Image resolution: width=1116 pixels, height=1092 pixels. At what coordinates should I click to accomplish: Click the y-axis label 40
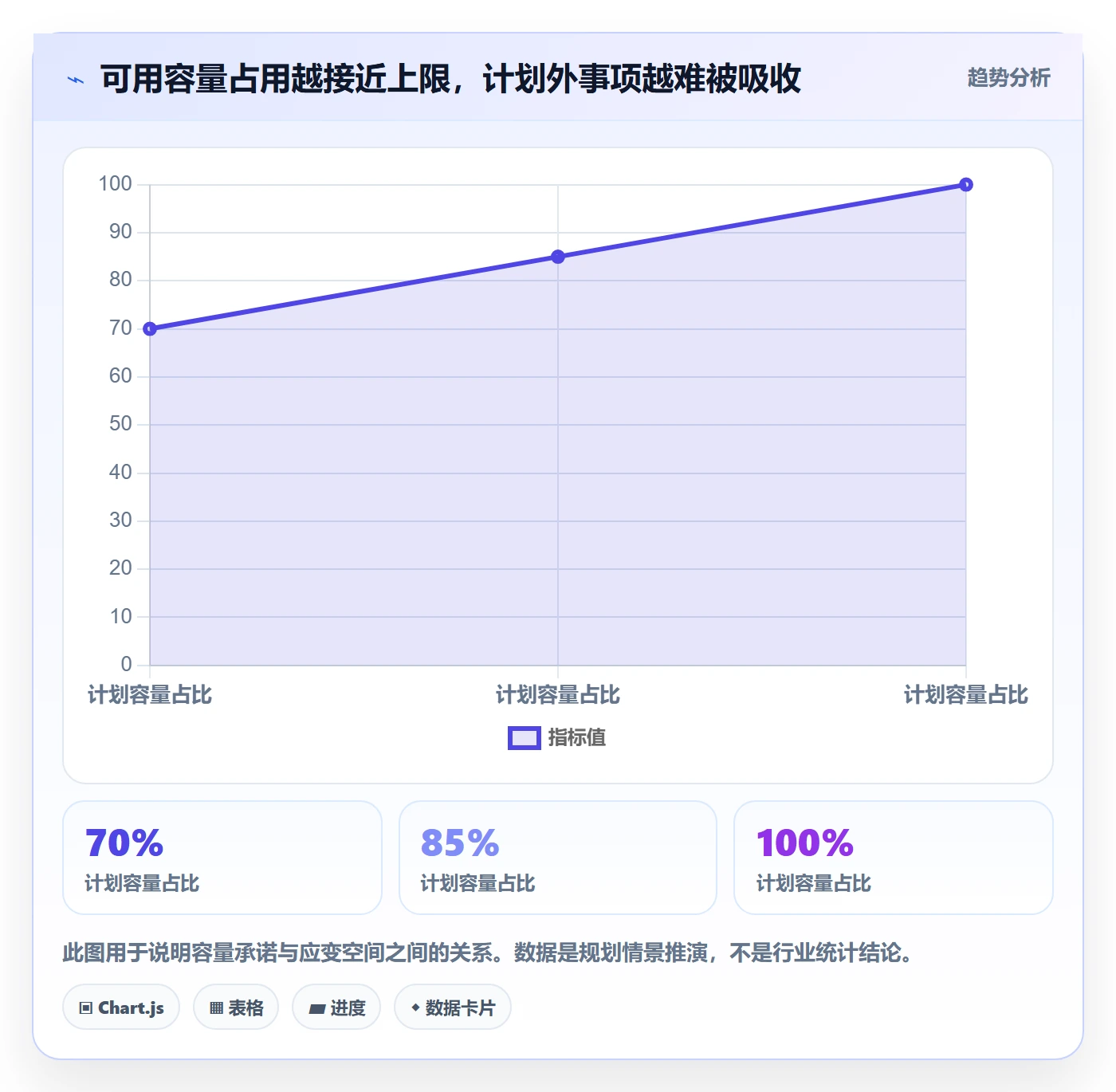tap(120, 473)
